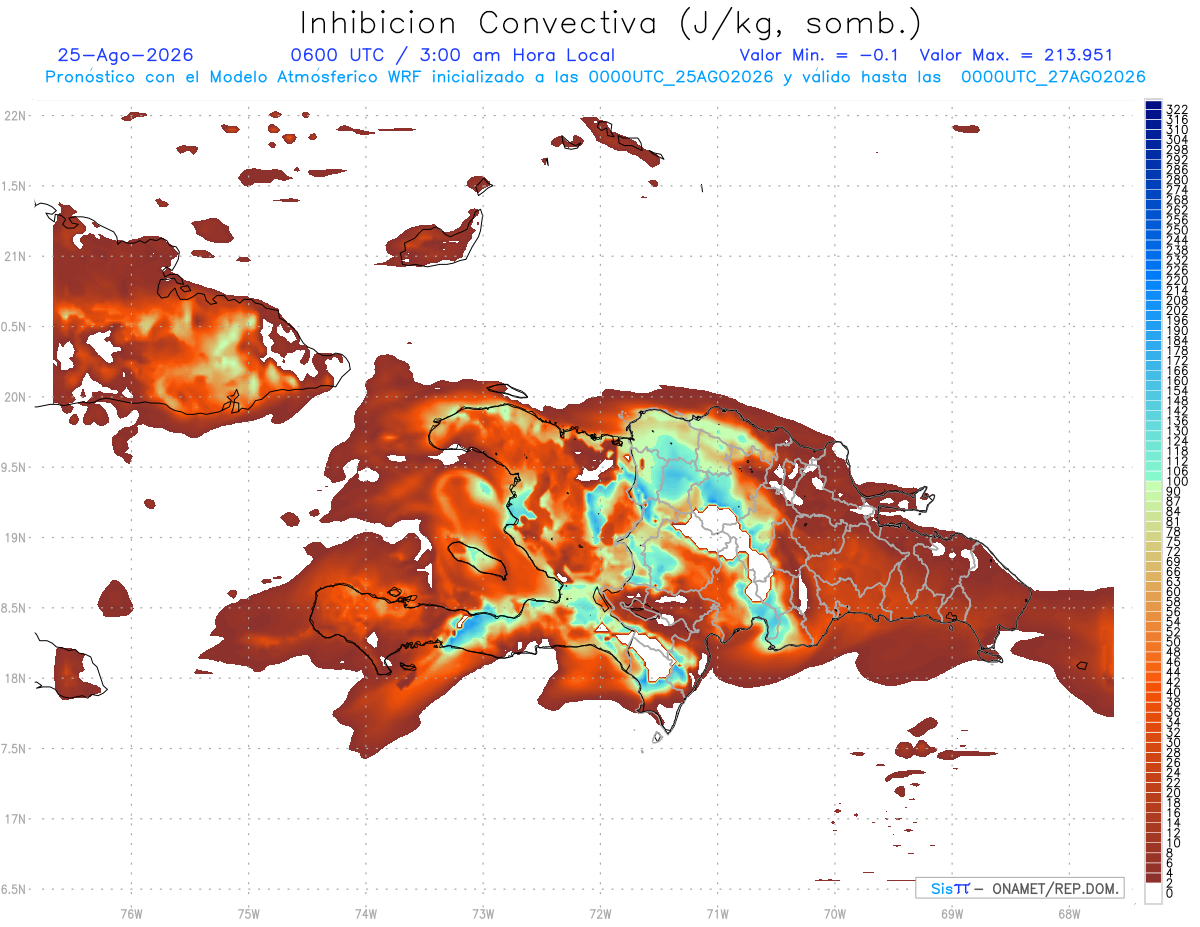Click the '21N' latitude label
The height and width of the screenshot is (927, 1200).
(15, 256)
